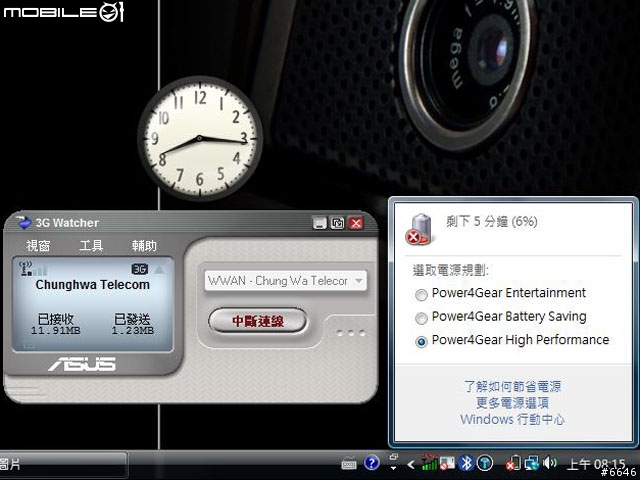Click the Chunghwa Telecom carrier name
This screenshot has height=480, width=640.
(x=93, y=284)
